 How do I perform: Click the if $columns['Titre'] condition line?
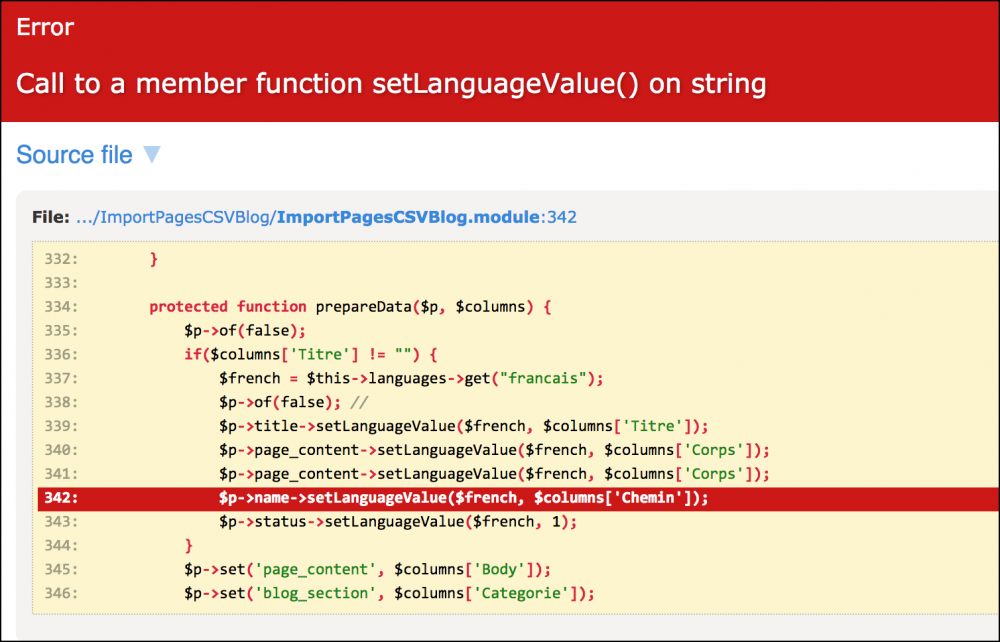[311, 355]
